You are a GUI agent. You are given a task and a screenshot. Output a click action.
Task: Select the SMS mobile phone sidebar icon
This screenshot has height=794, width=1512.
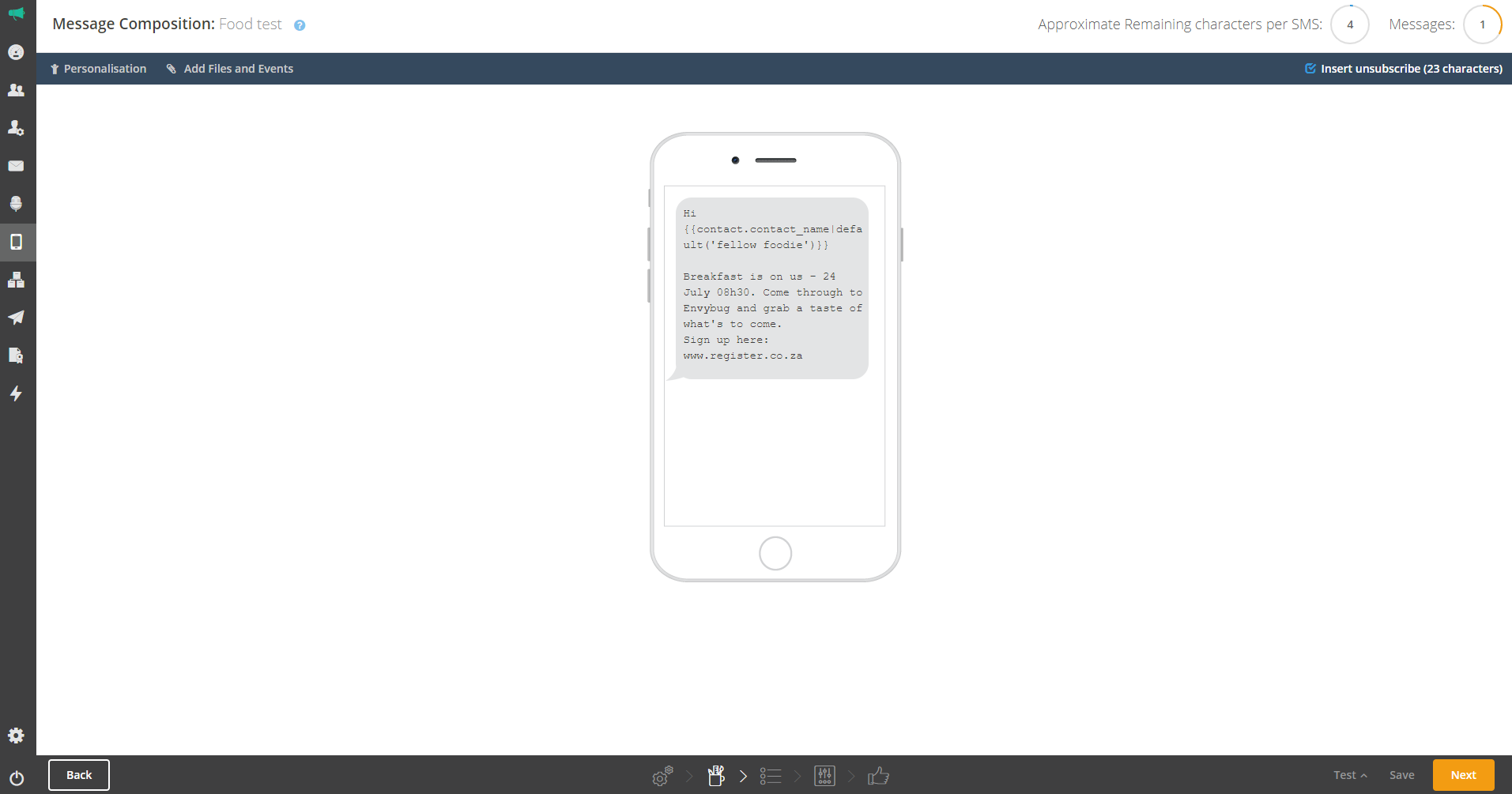[16, 242]
